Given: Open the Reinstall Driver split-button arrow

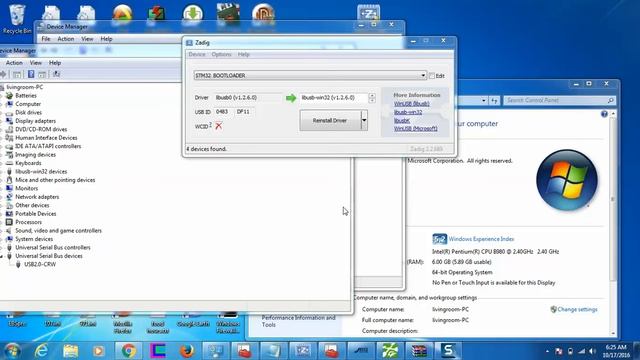Looking at the screenshot, I should 364,120.
